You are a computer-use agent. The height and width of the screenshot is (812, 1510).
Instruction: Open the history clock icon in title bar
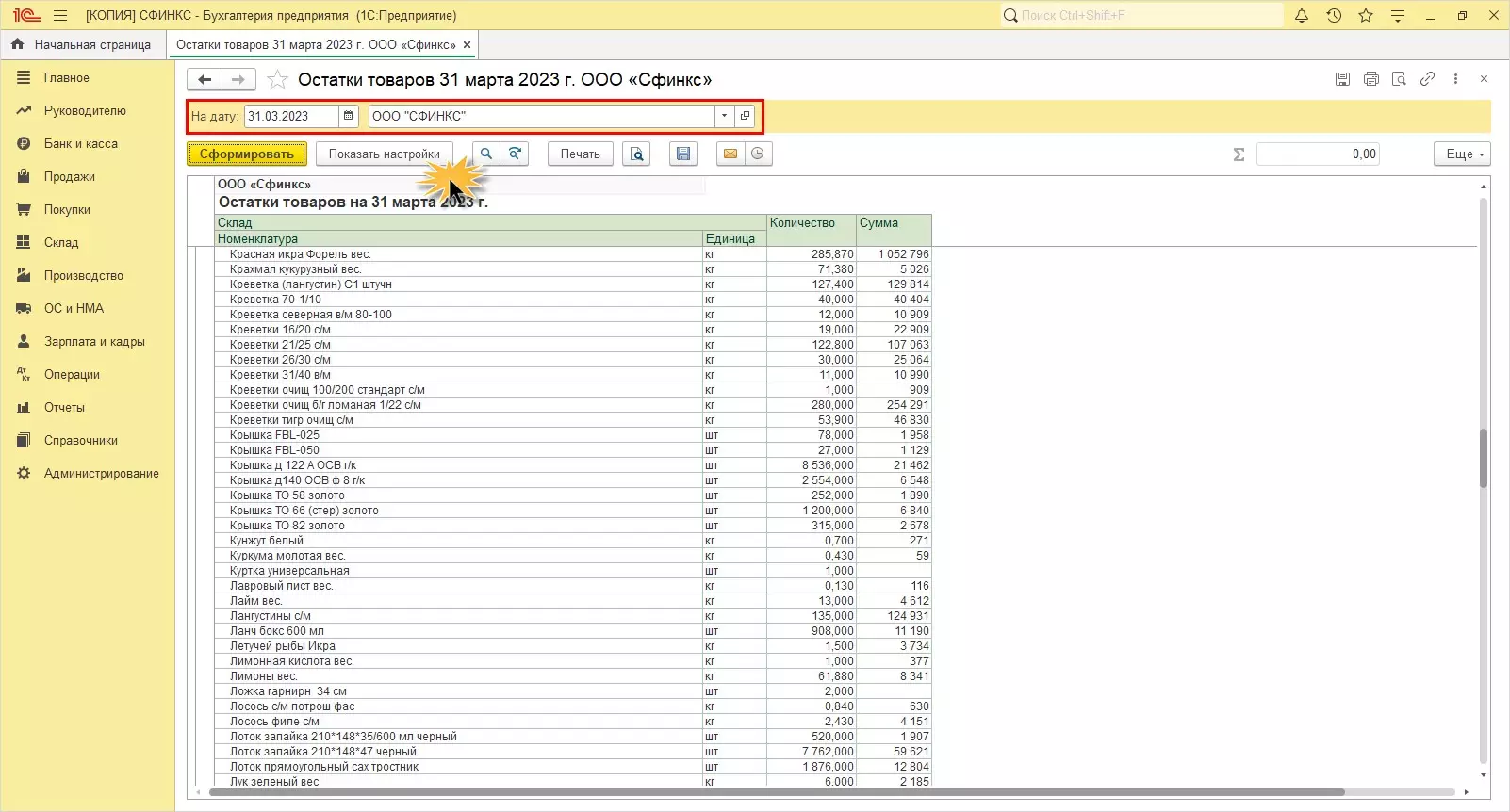click(x=1334, y=15)
